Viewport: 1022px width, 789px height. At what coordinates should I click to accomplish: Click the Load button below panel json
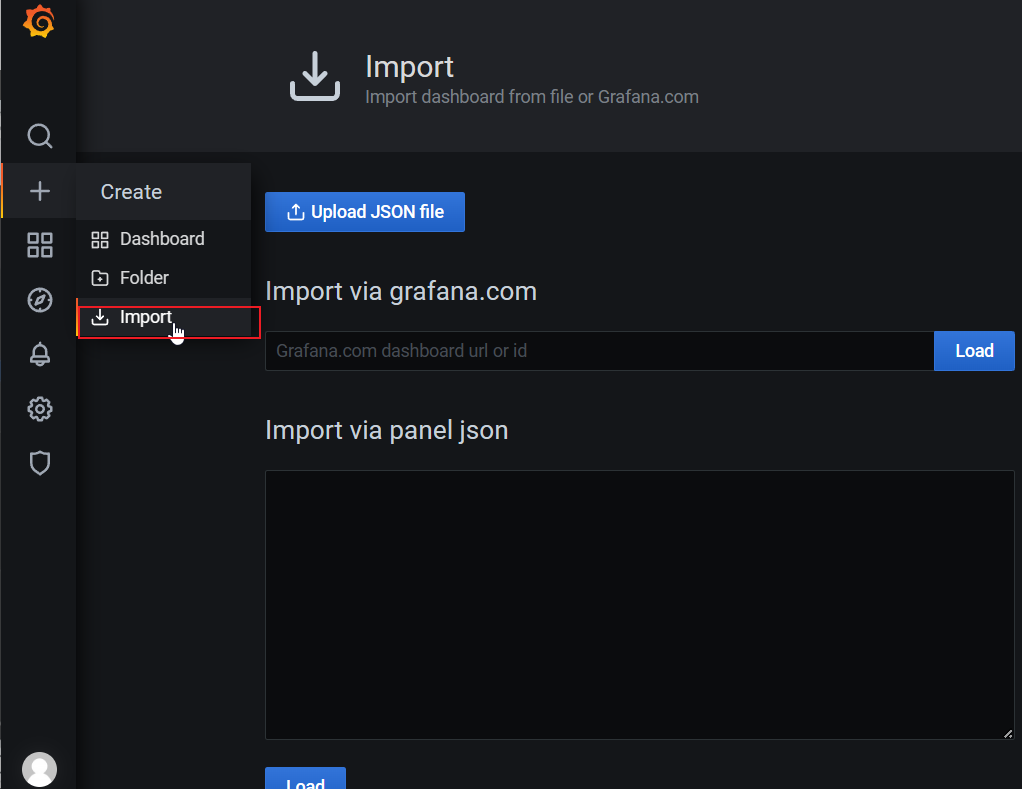click(305, 779)
